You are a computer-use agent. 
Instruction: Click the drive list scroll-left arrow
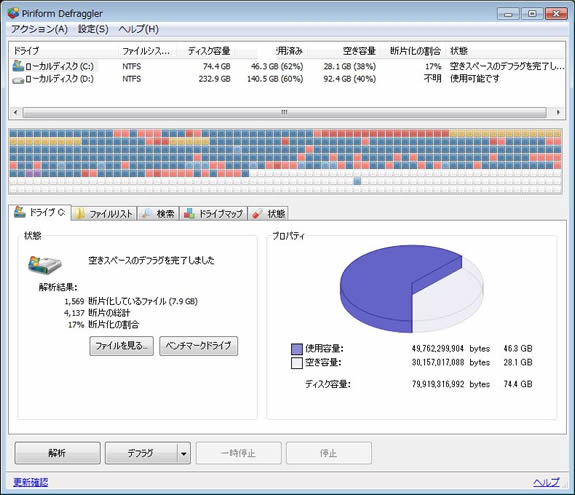15,112
